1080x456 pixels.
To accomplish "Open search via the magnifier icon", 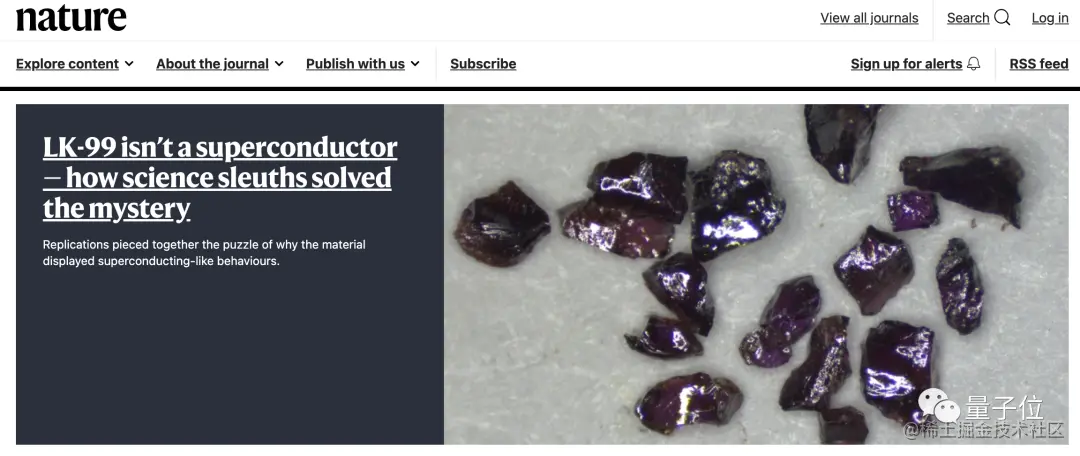I will (x=1003, y=18).
